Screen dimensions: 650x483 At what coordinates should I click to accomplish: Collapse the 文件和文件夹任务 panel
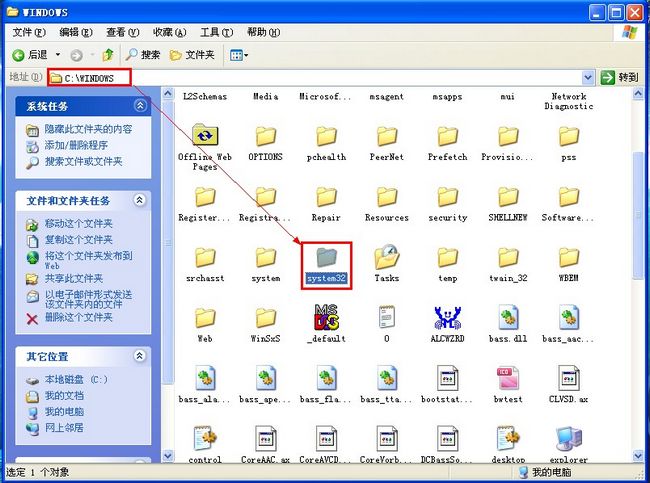tap(140, 201)
